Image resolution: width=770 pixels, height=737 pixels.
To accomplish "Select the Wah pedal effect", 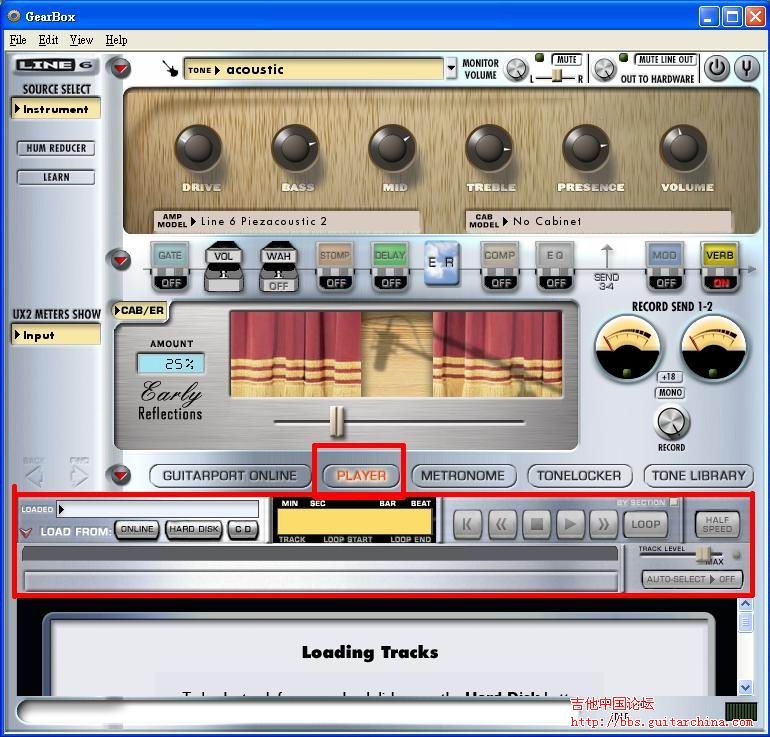I will (278, 267).
